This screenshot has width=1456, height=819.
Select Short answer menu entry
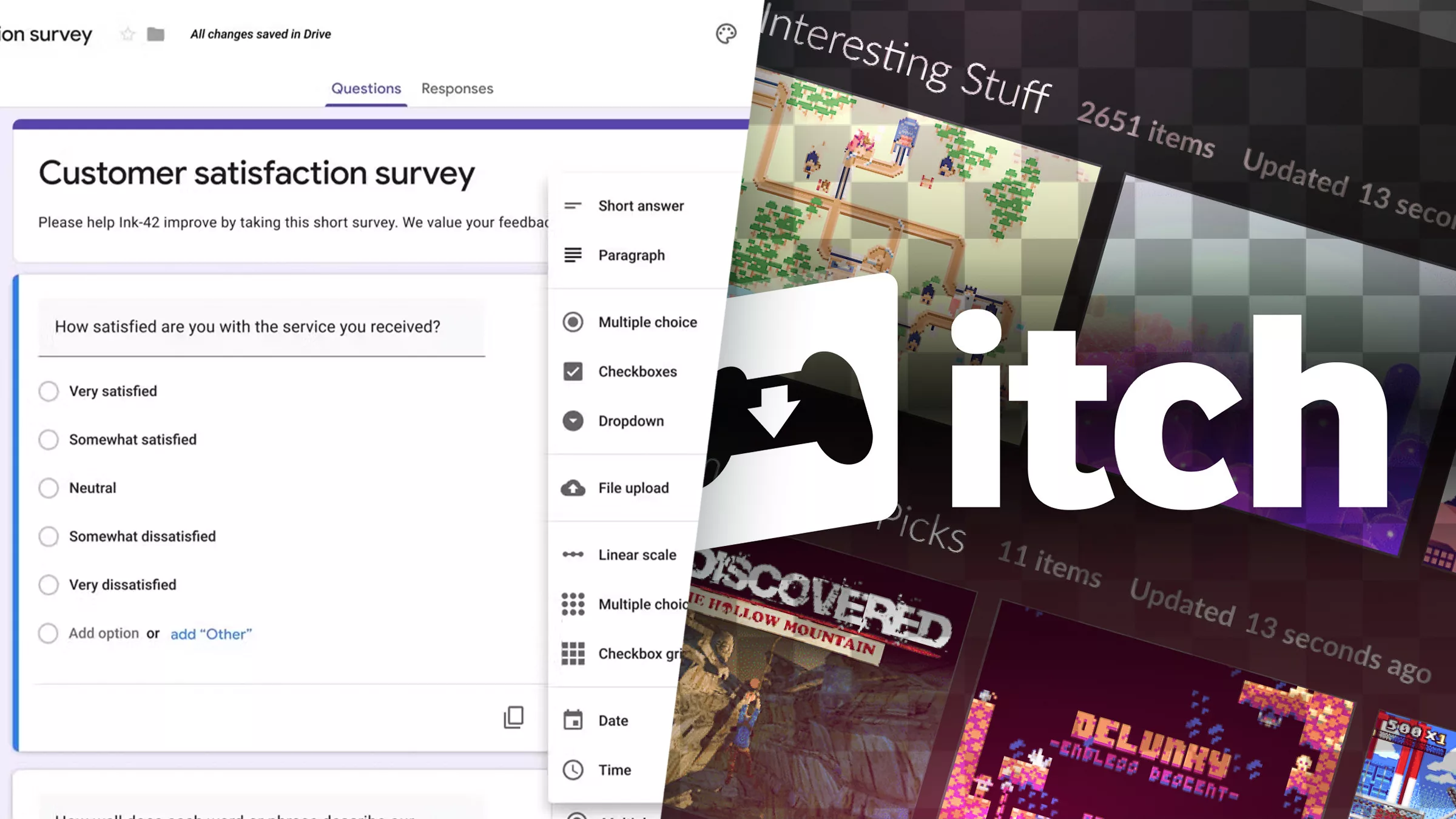(x=641, y=206)
